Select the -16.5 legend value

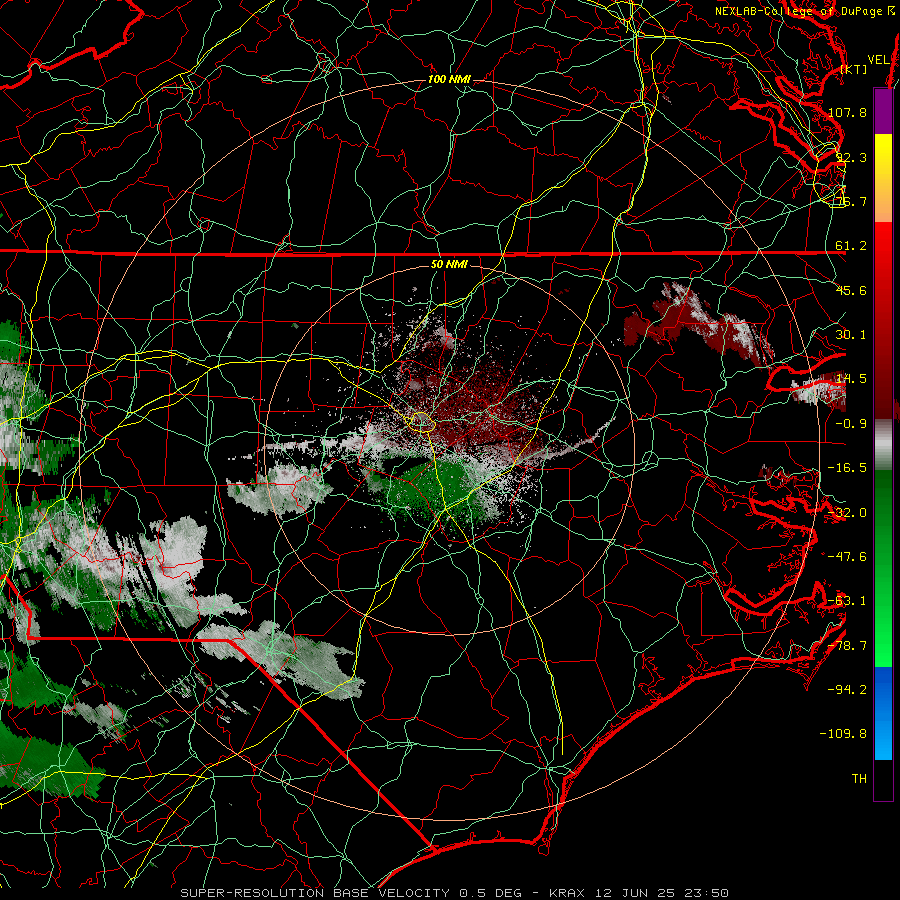coord(847,468)
